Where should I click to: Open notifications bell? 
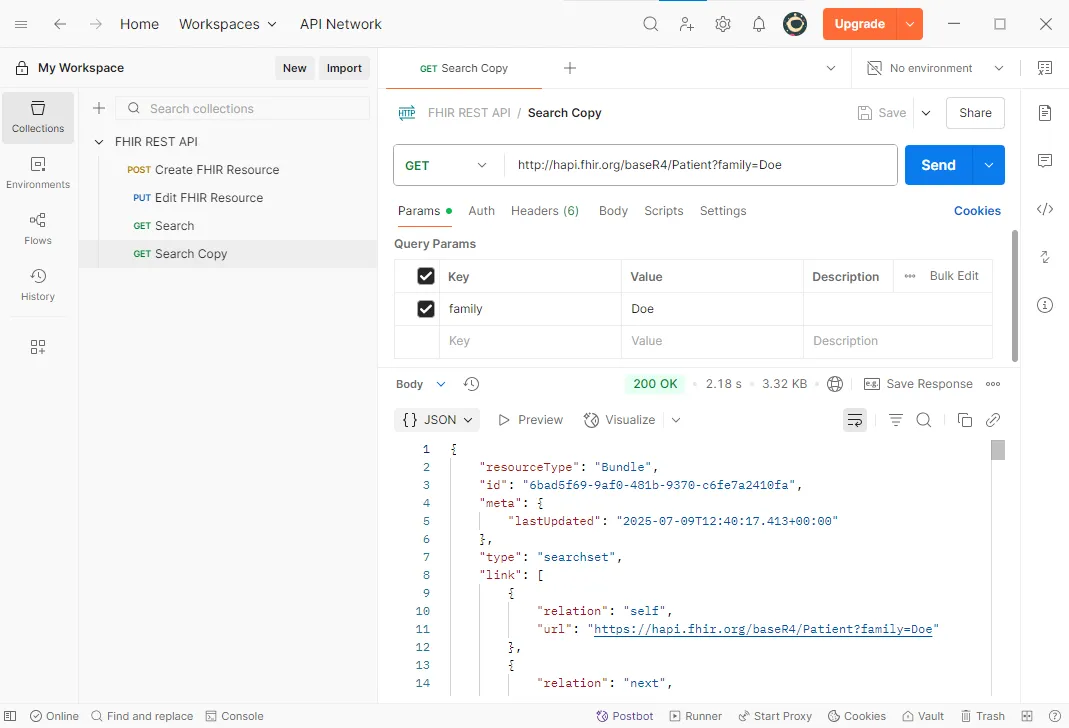759,24
